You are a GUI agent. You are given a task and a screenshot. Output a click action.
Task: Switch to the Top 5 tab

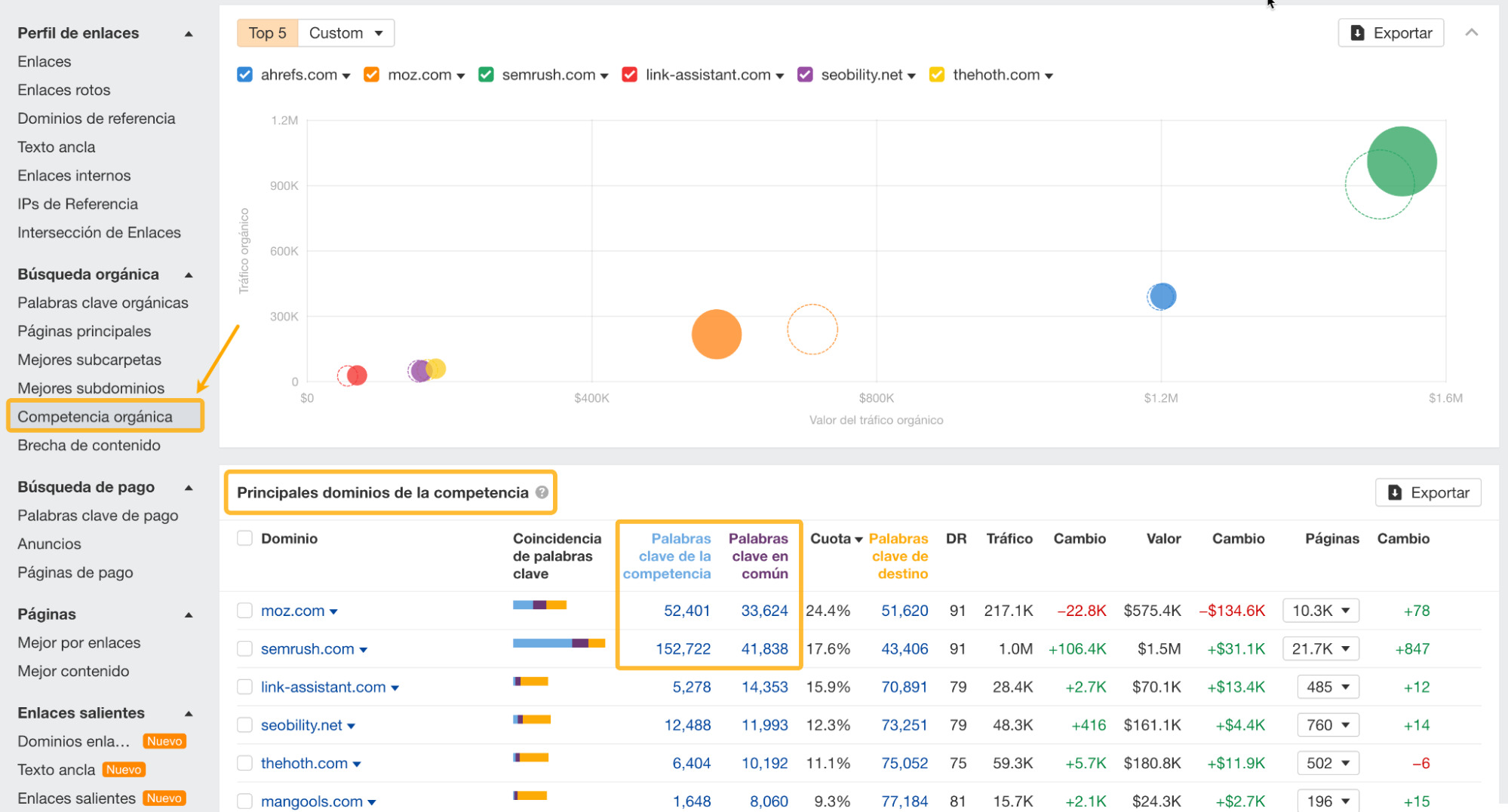[x=266, y=32]
